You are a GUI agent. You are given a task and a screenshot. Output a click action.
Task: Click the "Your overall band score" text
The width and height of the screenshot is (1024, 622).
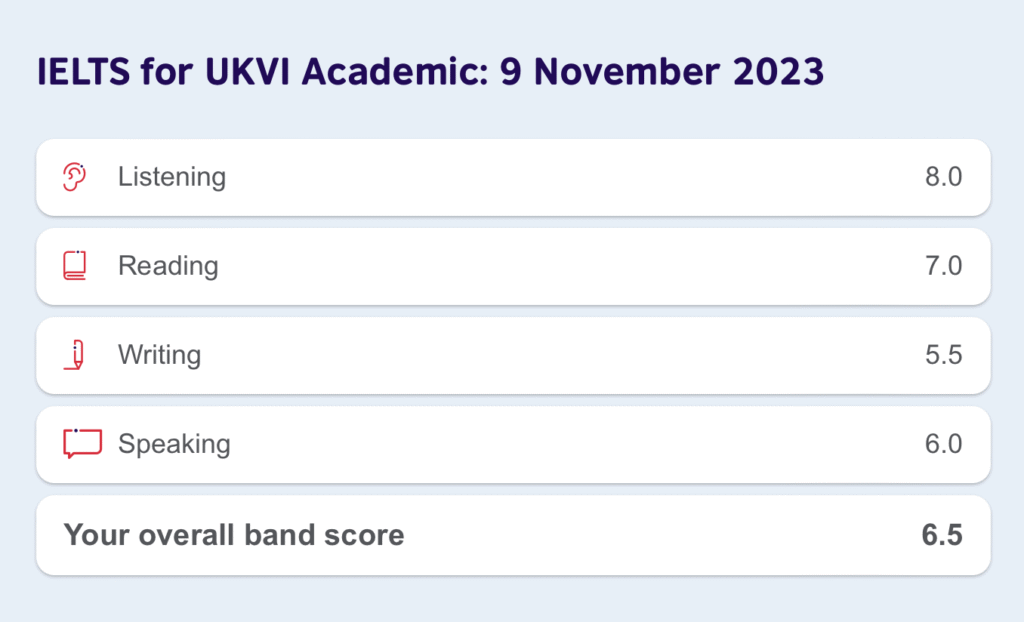[234, 535]
